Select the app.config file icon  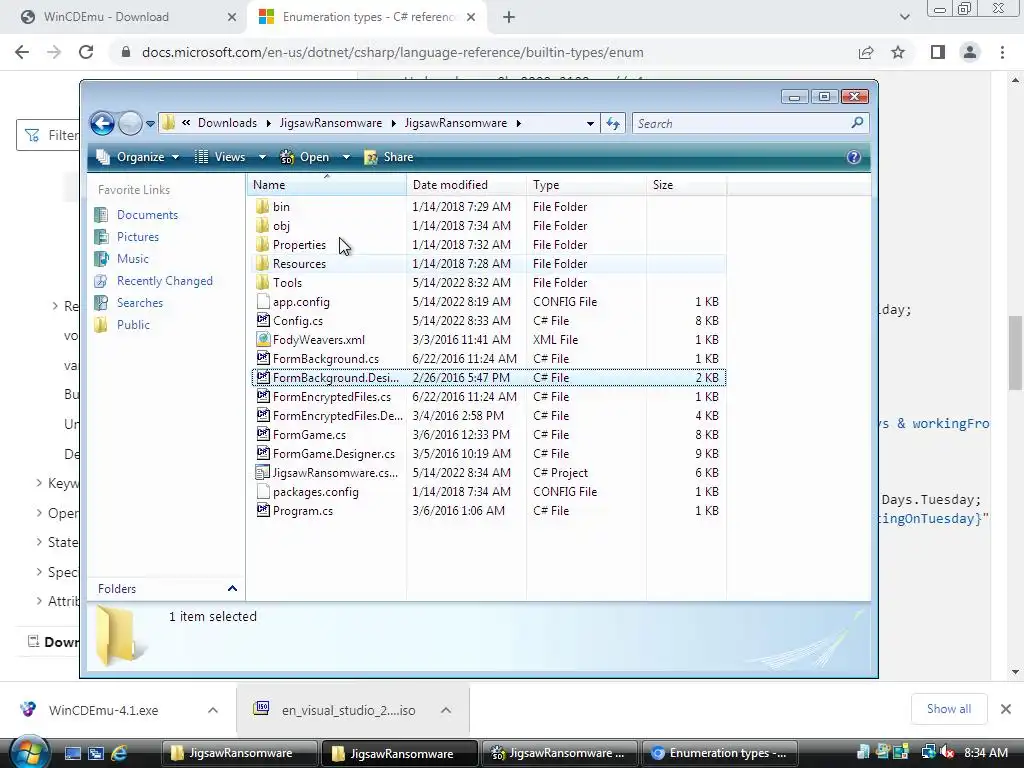coord(263,301)
